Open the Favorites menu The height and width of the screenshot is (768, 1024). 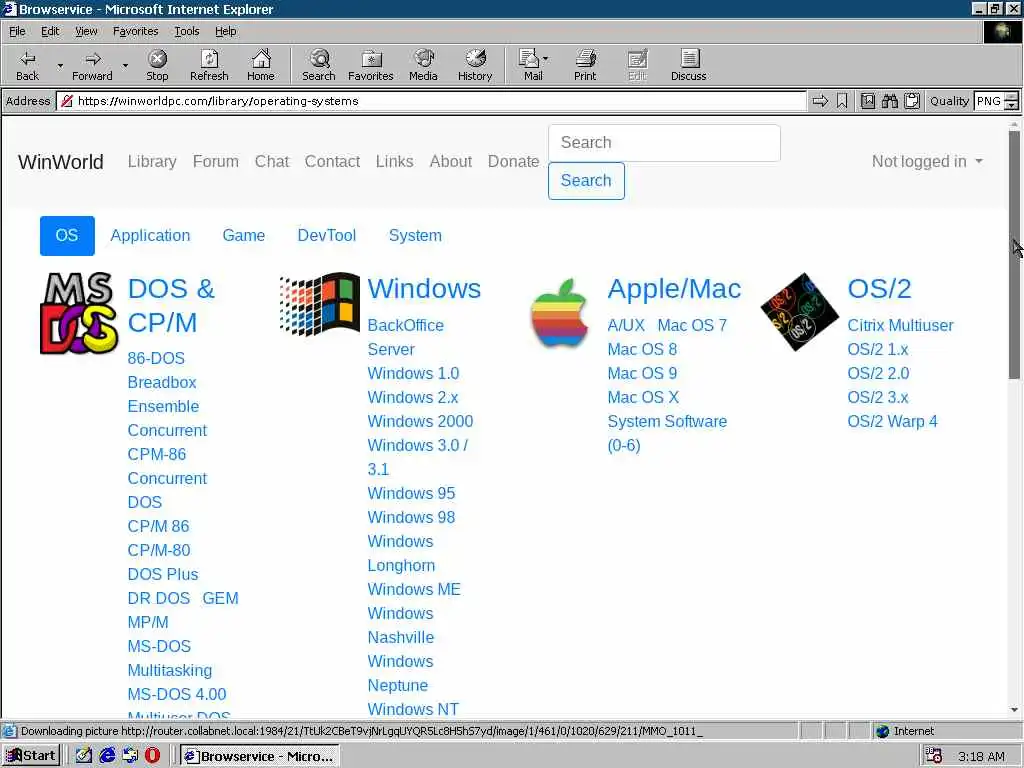135,31
